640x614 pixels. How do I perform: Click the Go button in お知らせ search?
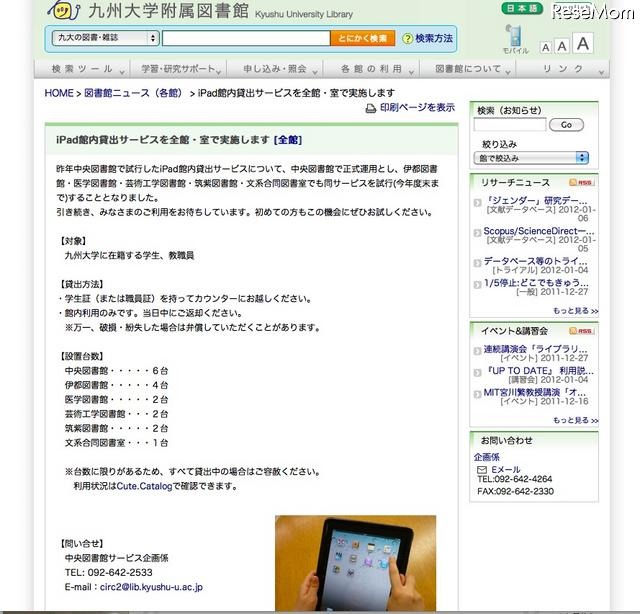566,125
